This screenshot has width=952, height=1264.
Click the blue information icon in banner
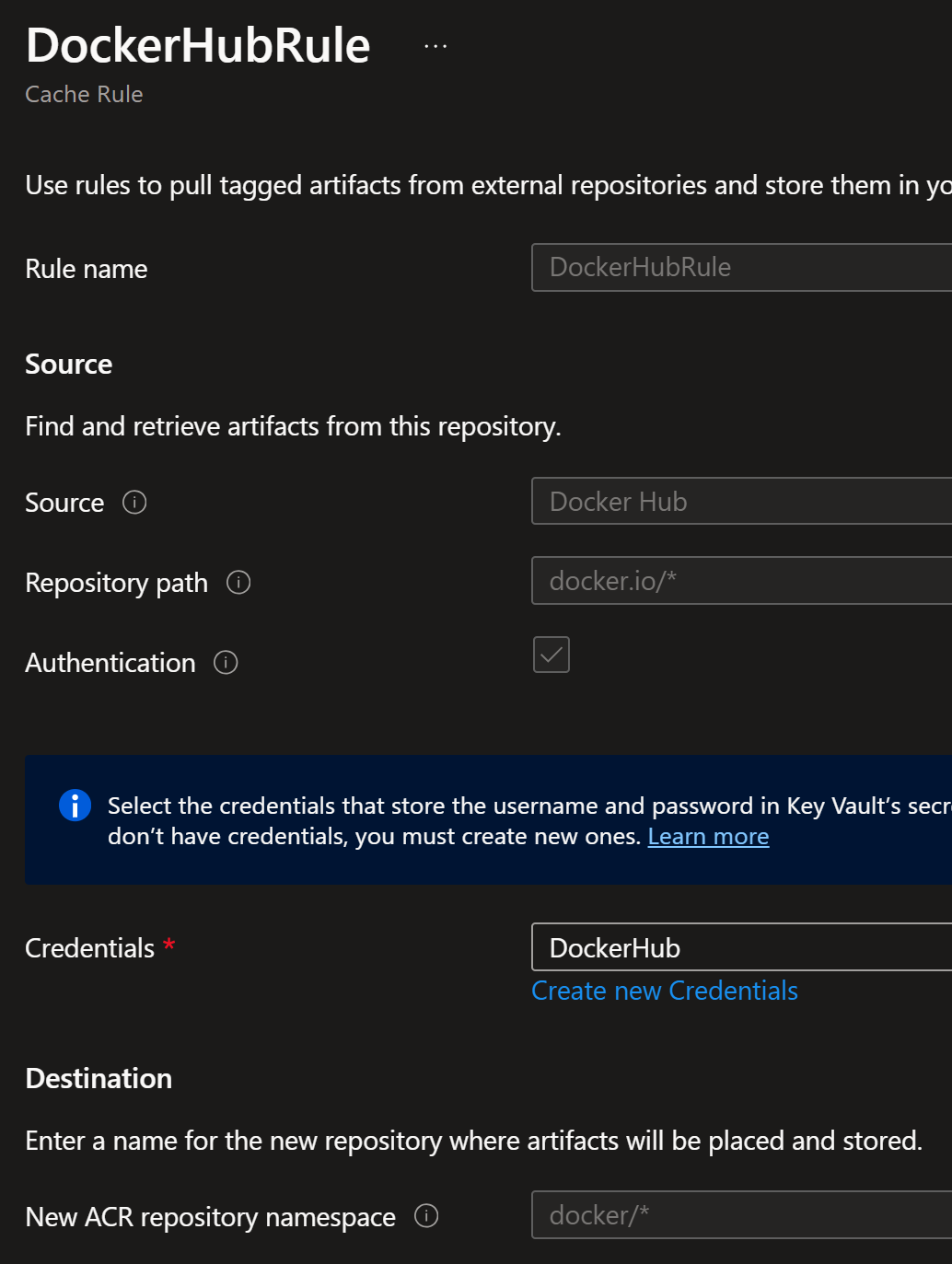pyautogui.click(x=75, y=806)
